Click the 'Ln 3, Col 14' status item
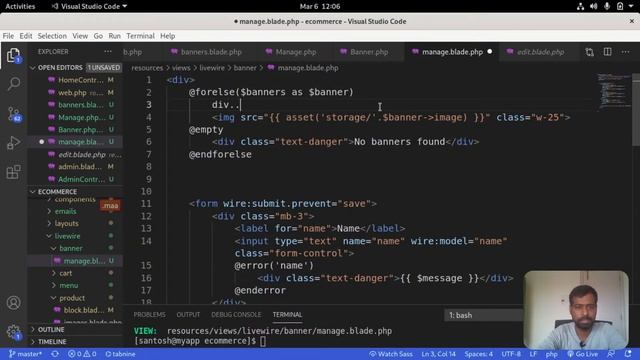The image size is (640, 360). click(x=438, y=354)
